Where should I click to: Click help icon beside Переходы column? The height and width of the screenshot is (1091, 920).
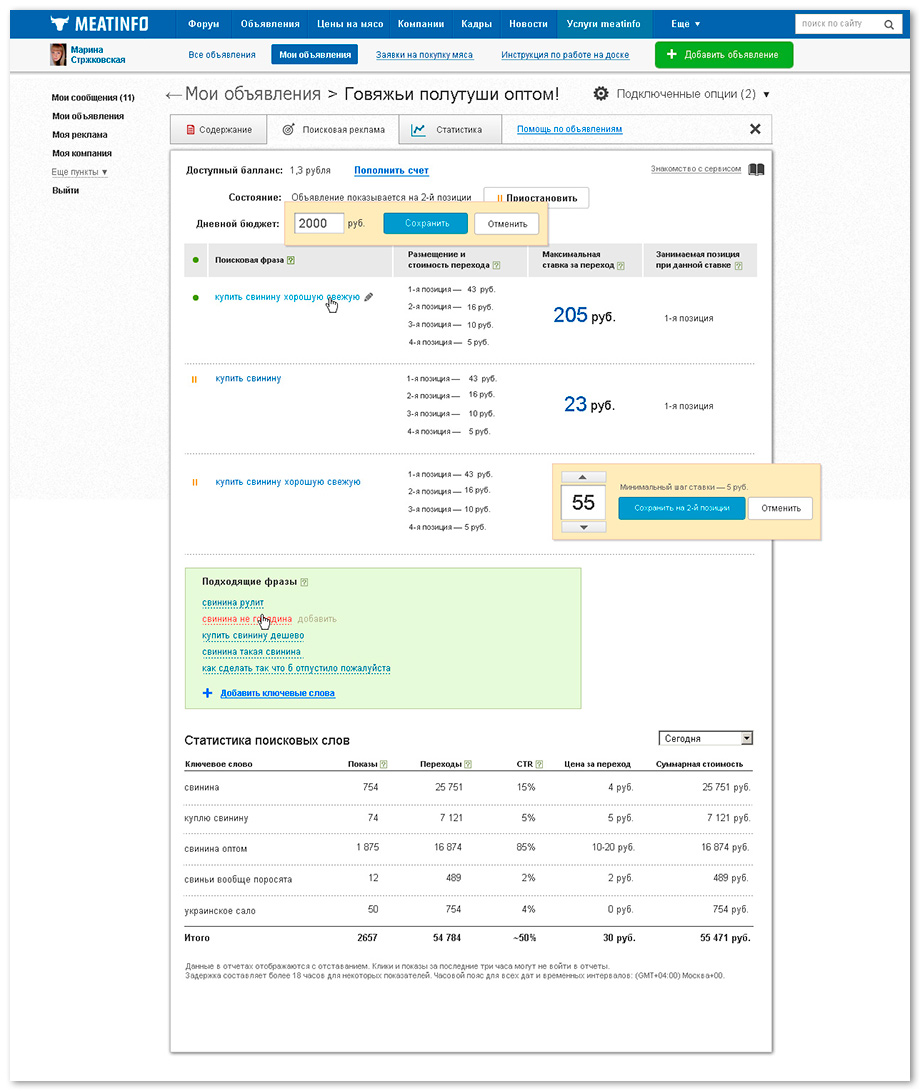[x=468, y=764]
